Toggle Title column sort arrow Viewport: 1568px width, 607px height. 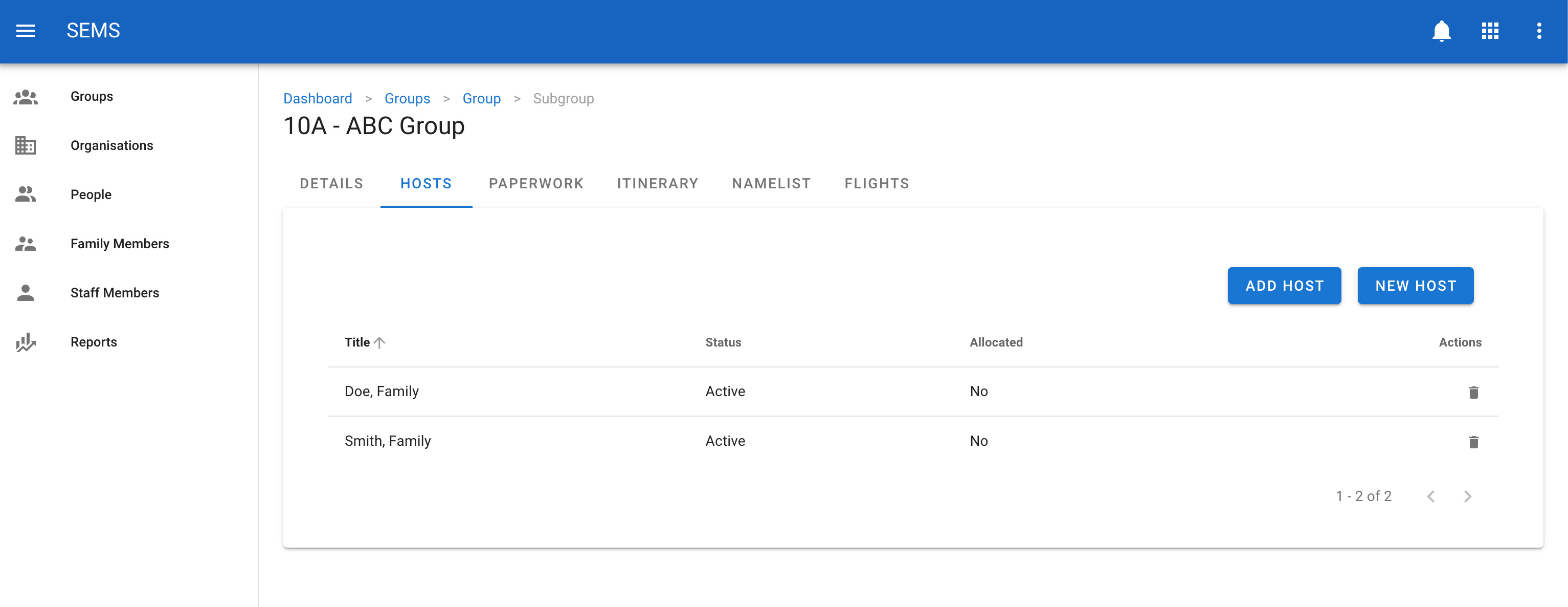pyautogui.click(x=379, y=342)
